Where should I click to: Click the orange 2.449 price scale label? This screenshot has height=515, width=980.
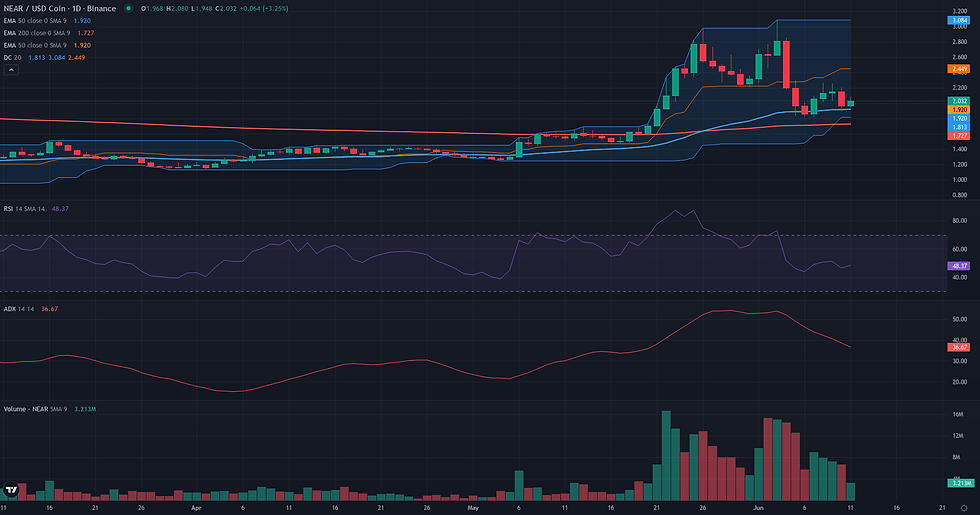pos(959,69)
